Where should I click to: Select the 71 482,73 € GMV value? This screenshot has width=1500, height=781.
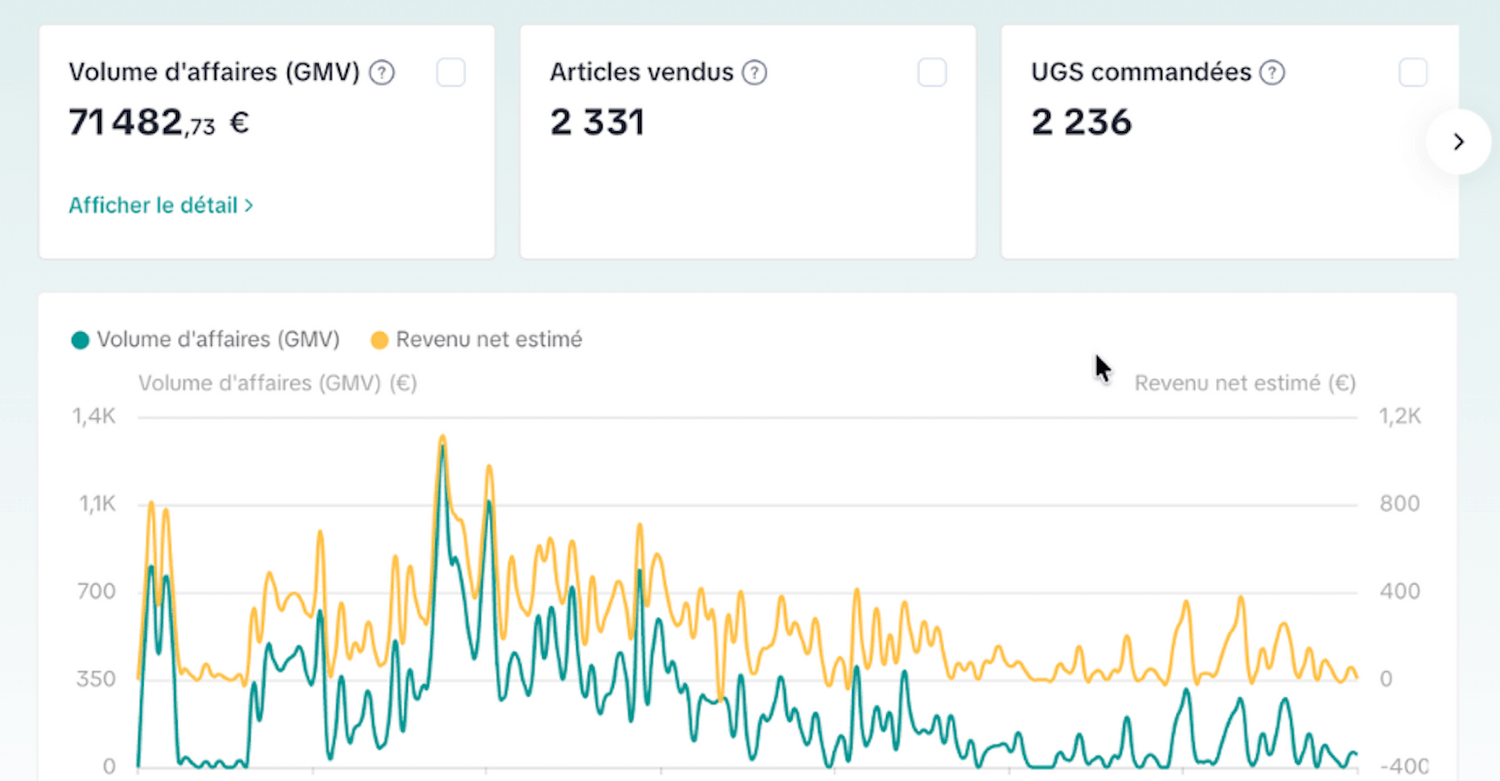tap(159, 123)
